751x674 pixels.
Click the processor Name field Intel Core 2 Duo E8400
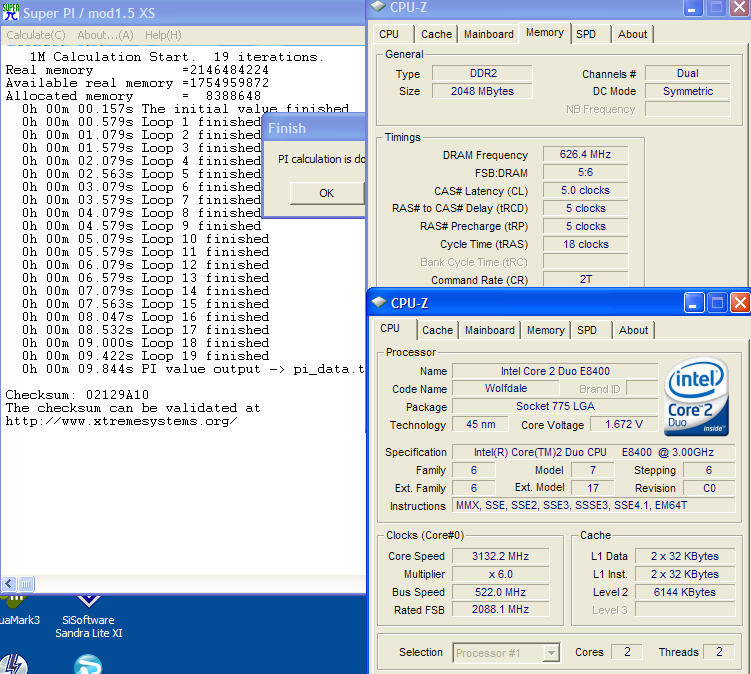(x=555, y=371)
